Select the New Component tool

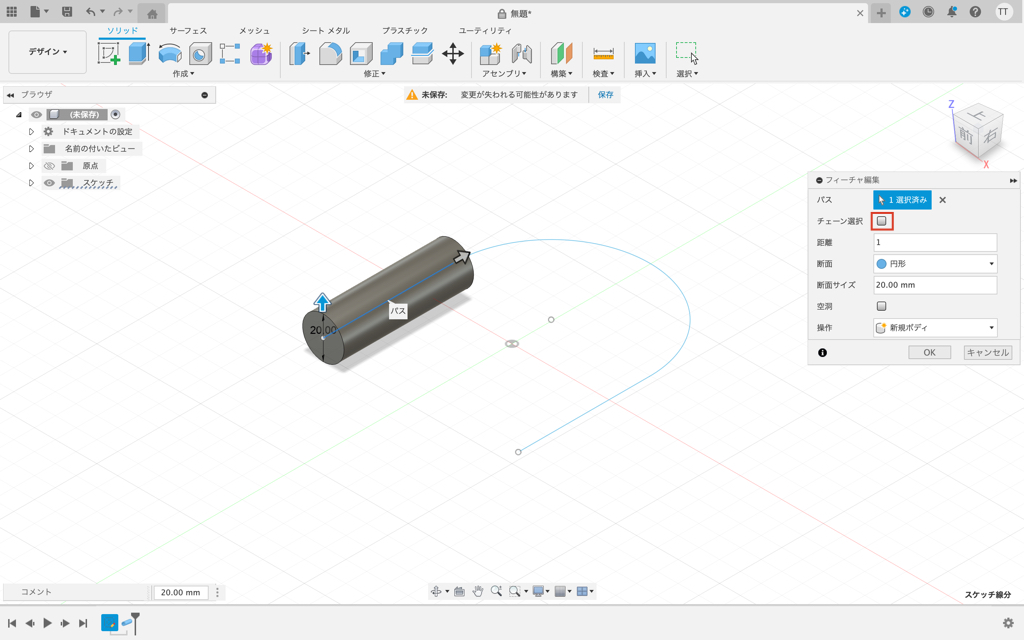(x=490, y=54)
